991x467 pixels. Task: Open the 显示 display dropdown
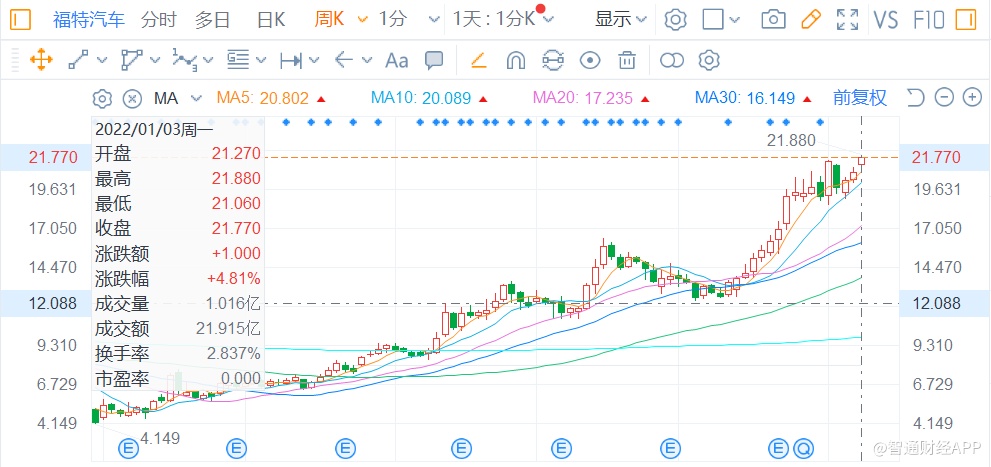click(621, 20)
